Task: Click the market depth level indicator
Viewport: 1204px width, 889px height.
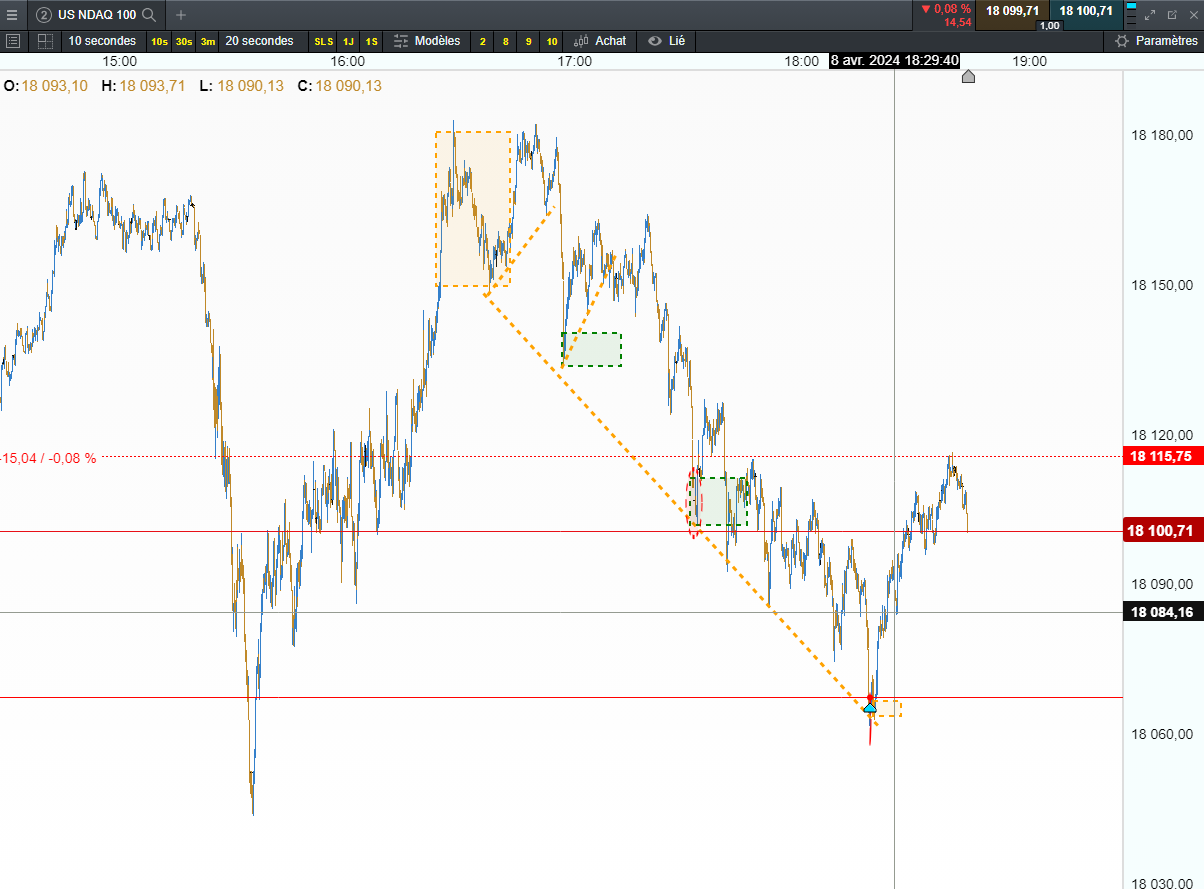Action: point(1131,14)
